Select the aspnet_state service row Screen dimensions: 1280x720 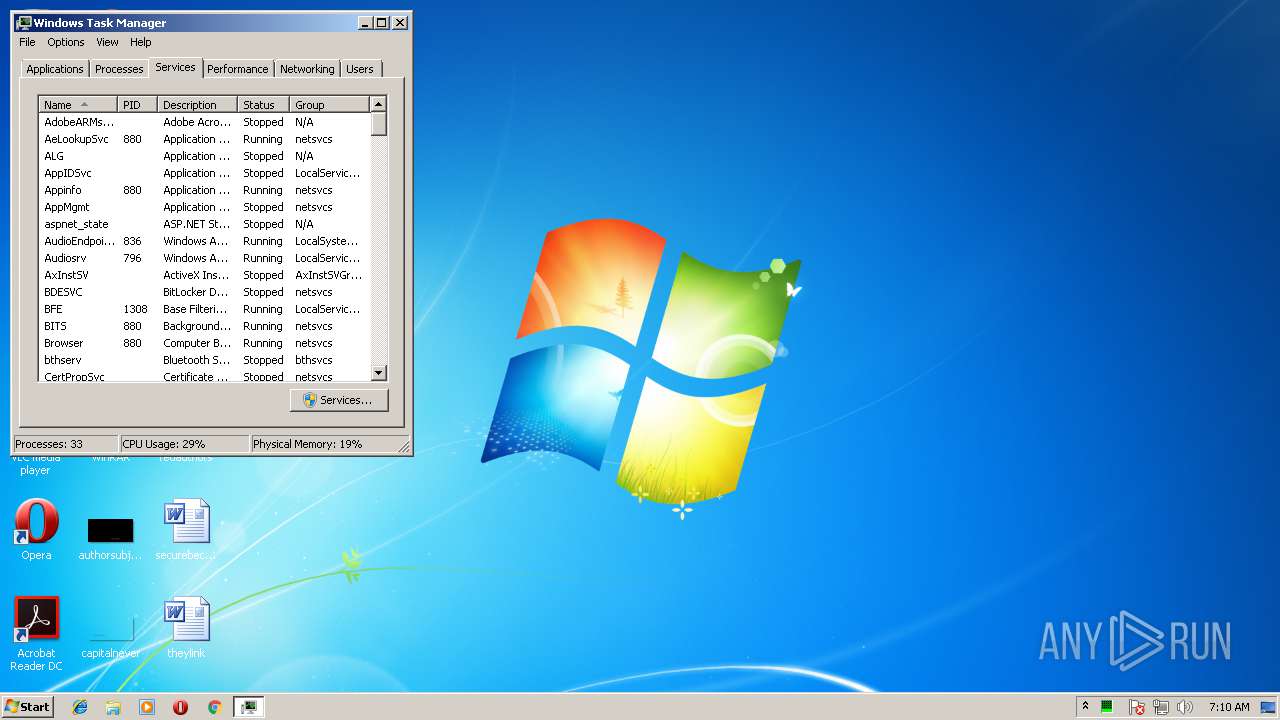204,224
